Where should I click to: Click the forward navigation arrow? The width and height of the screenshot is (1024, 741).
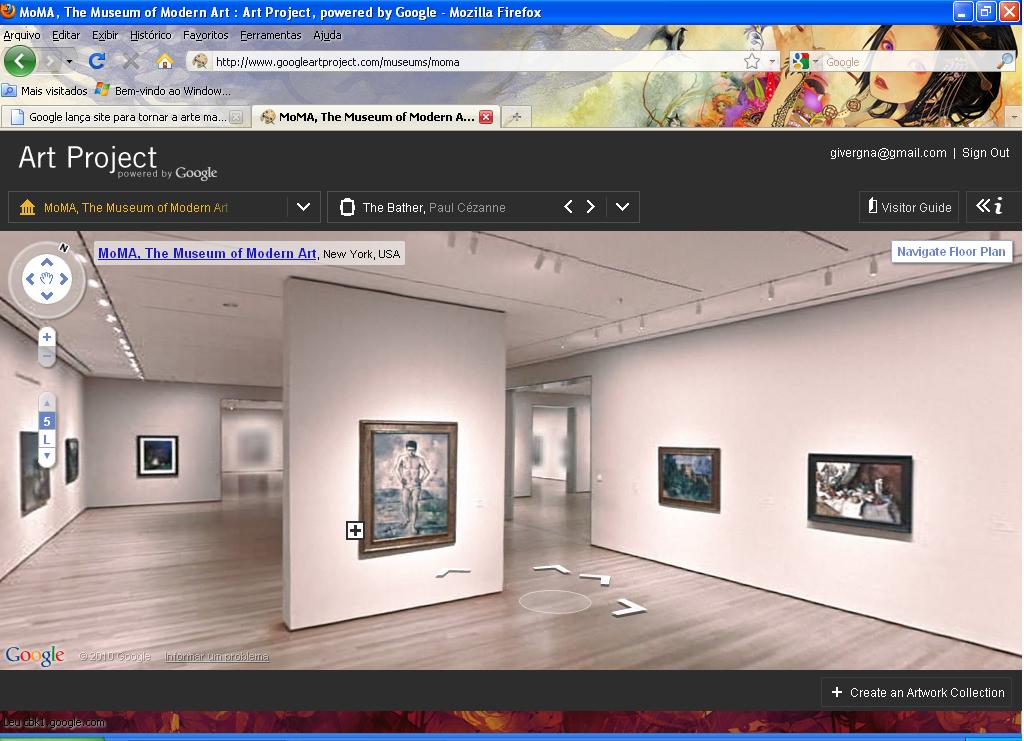(50, 62)
